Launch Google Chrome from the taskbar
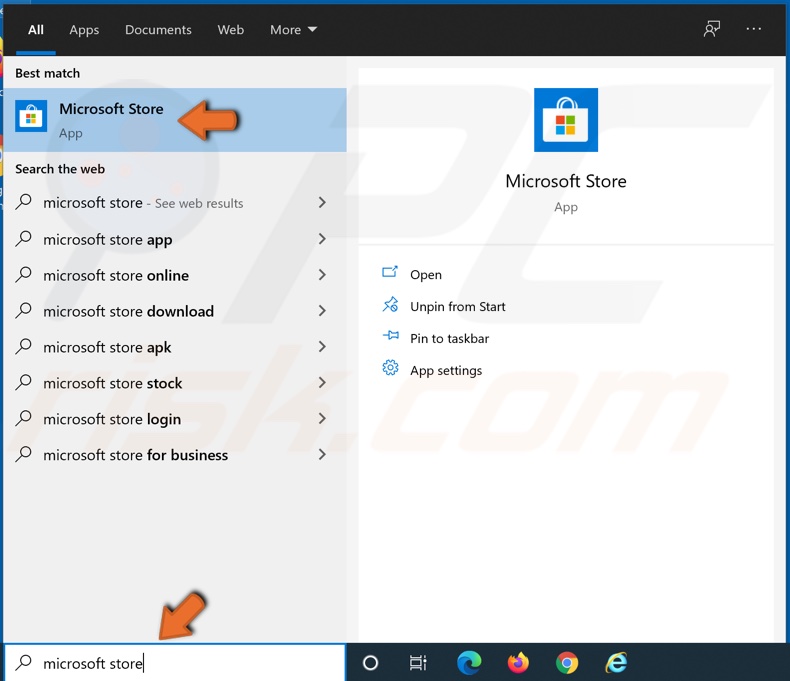 (567, 662)
